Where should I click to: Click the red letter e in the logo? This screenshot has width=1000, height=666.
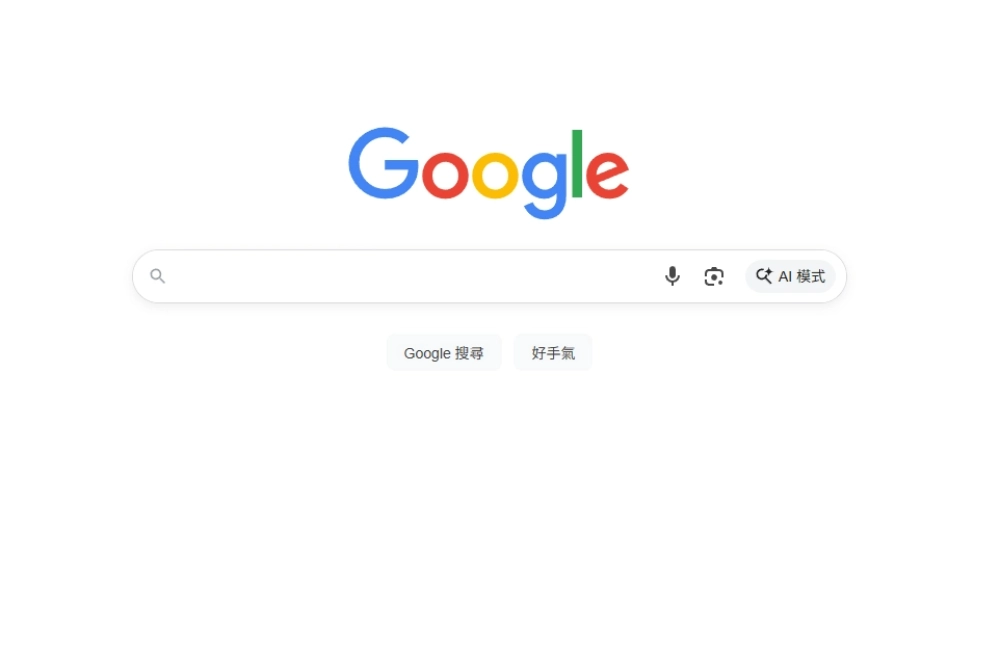[607, 175]
